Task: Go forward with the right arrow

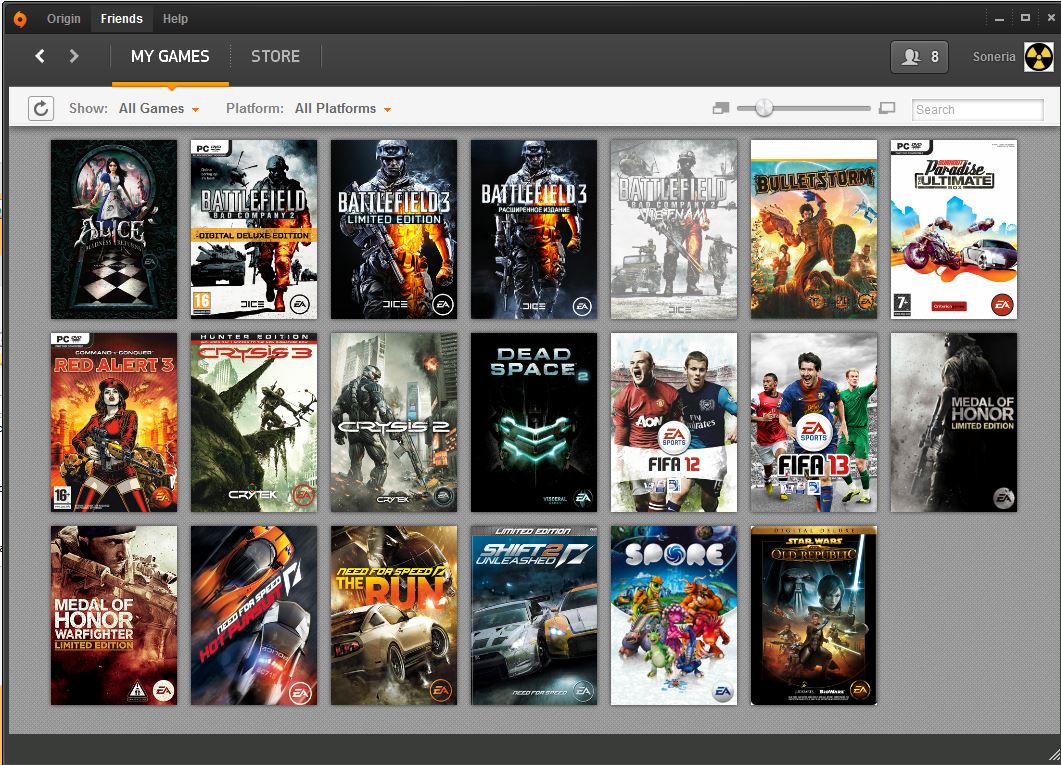Action: tap(74, 56)
